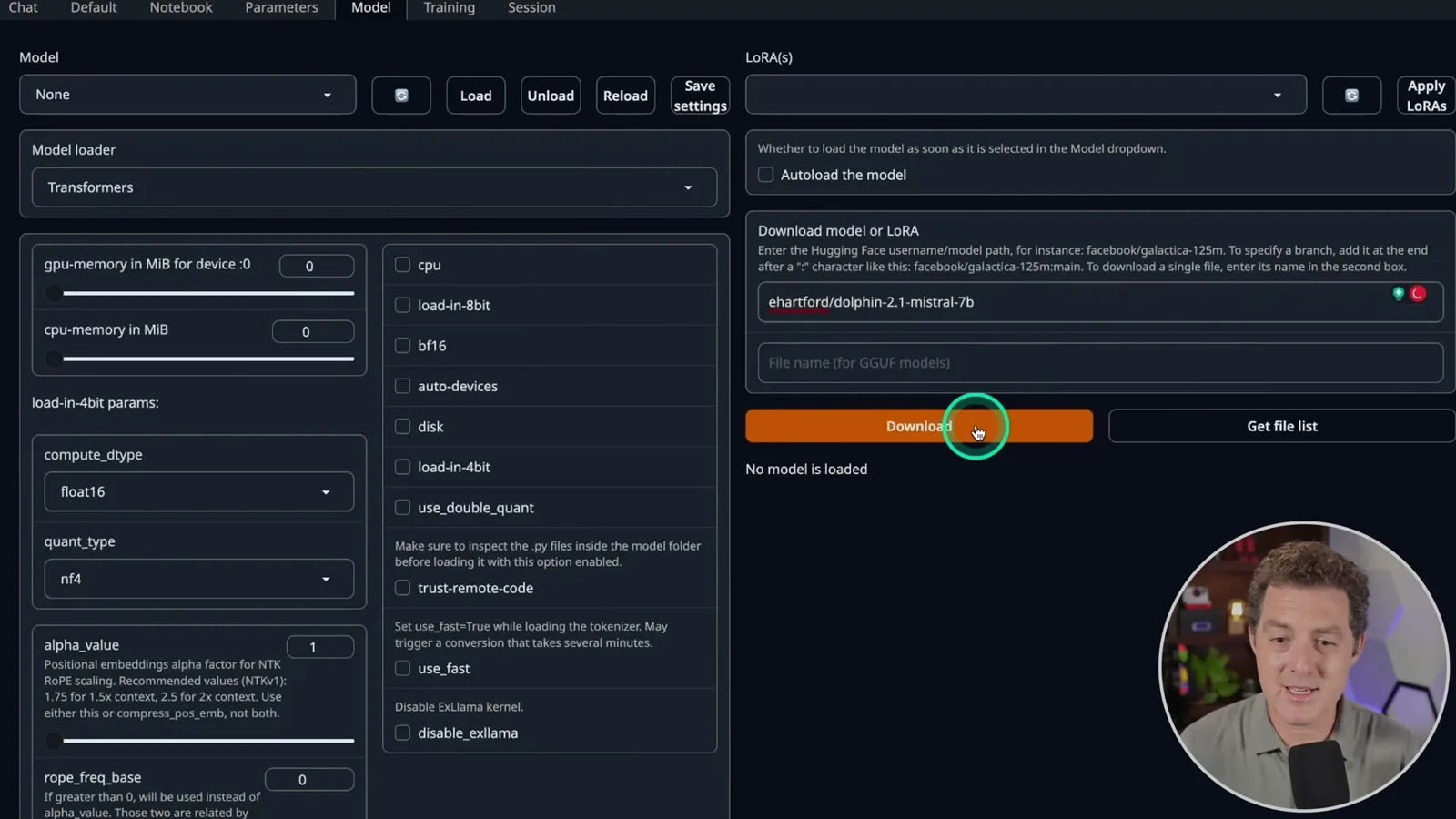Image resolution: width=1456 pixels, height=819 pixels.
Task: Check the use_fast option
Action: pyautogui.click(x=402, y=669)
